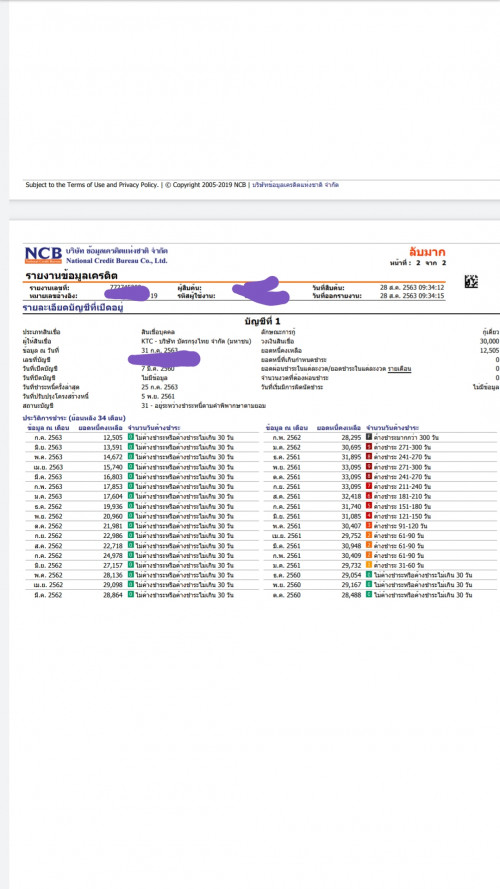Click the underlined รายเดือน text
The height and width of the screenshot is (889, 500).
pos(400,369)
